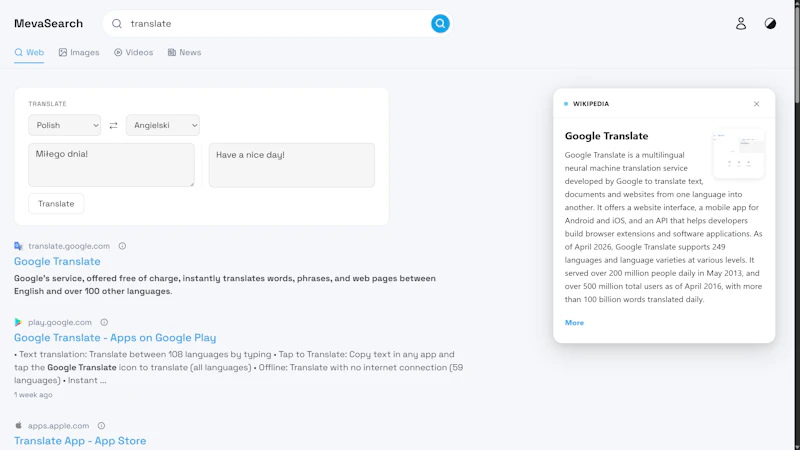
Task: Click the play.google.com URL text
Action: coord(60,322)
